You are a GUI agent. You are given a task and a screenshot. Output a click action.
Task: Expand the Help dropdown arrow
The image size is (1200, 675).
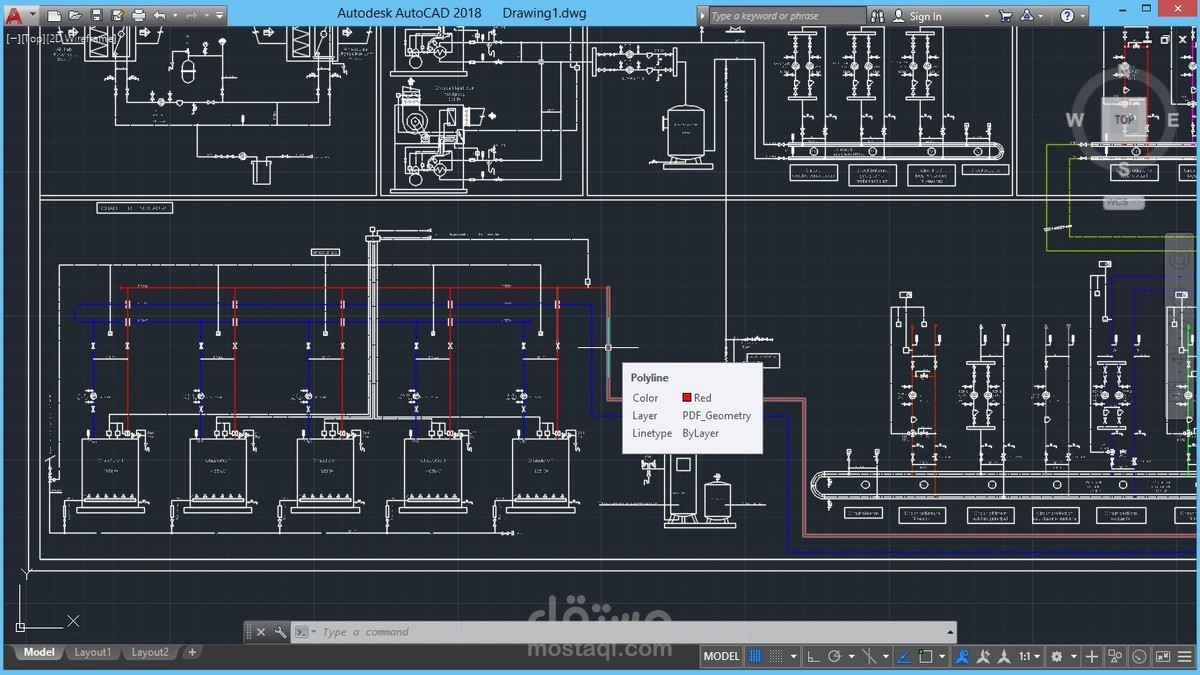pos(1083,16)
